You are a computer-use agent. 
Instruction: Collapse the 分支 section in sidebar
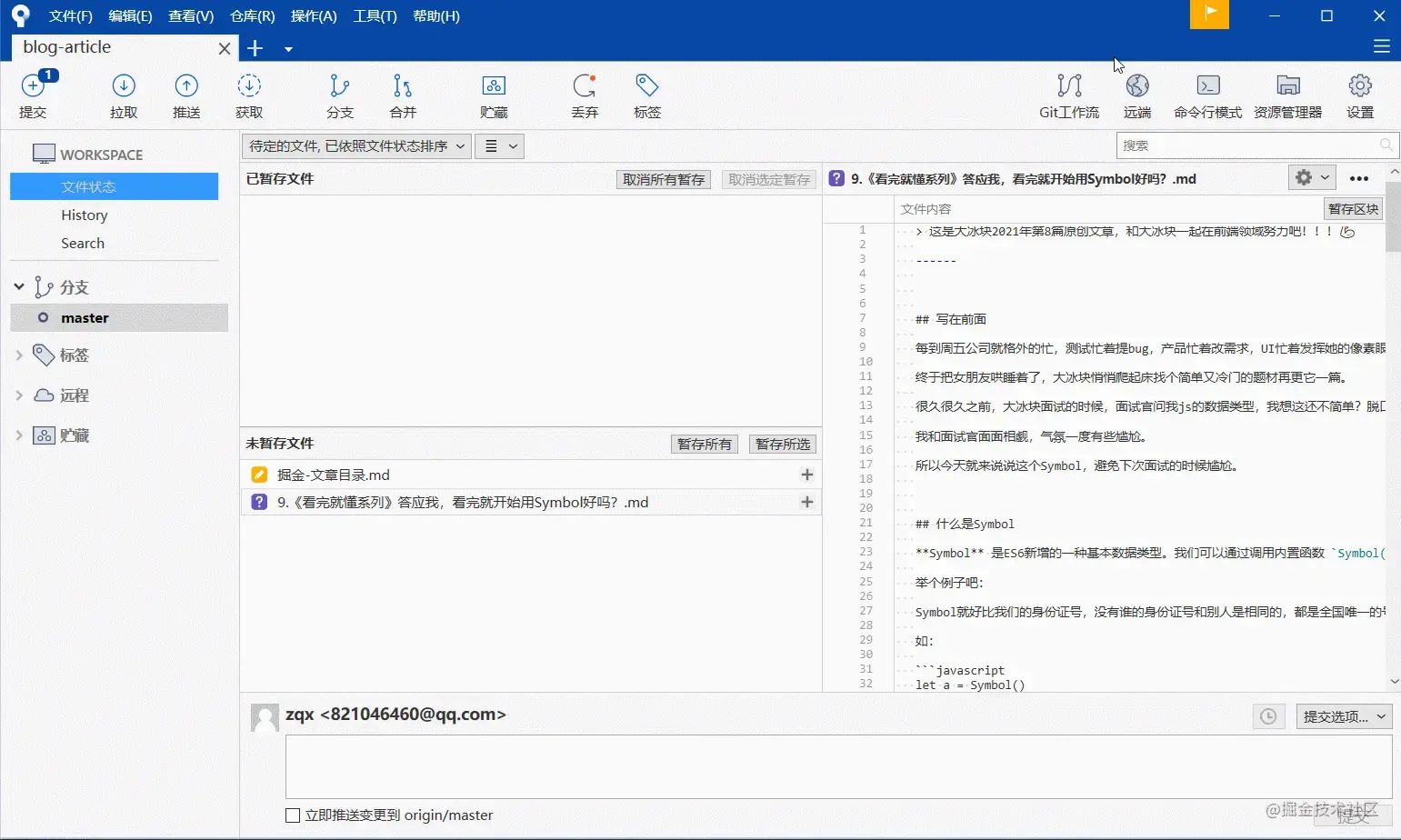pos(18,286)
